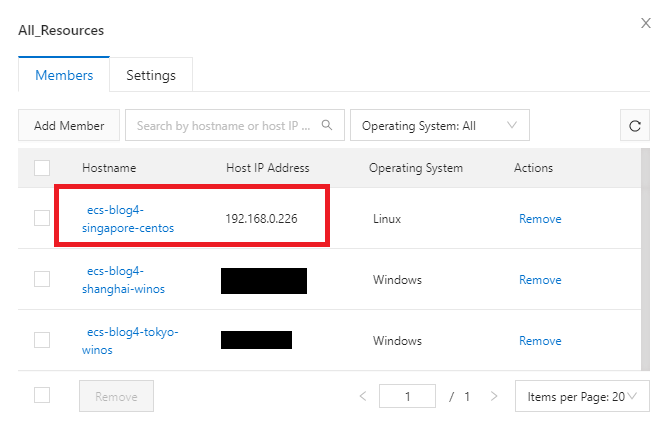Select the Members tab
Screen dimensions: 665x428
click(64, 75)
